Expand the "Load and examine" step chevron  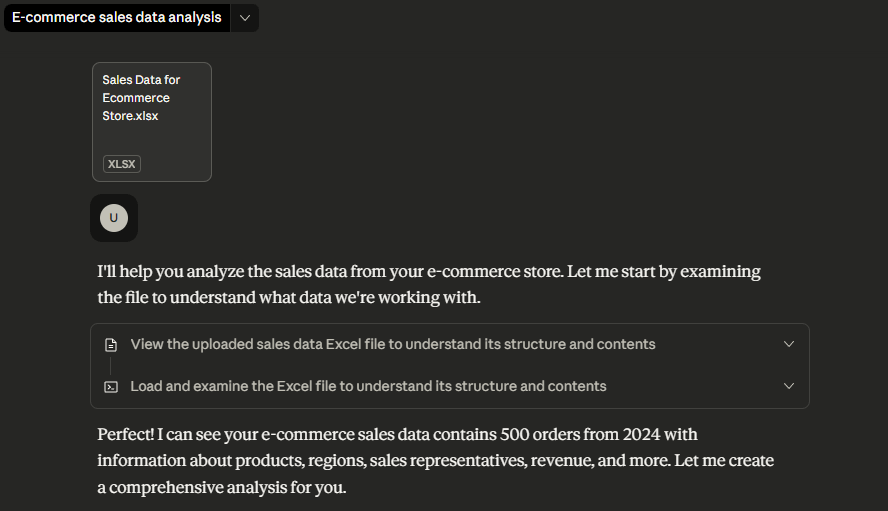[789, 386]
